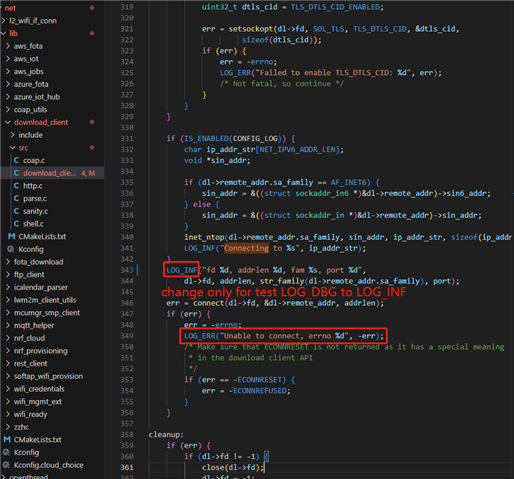This screenshot has height=479, width=514.
Task: Open download_client CMakeLists.txt M icon
Action: pos(11,236)
